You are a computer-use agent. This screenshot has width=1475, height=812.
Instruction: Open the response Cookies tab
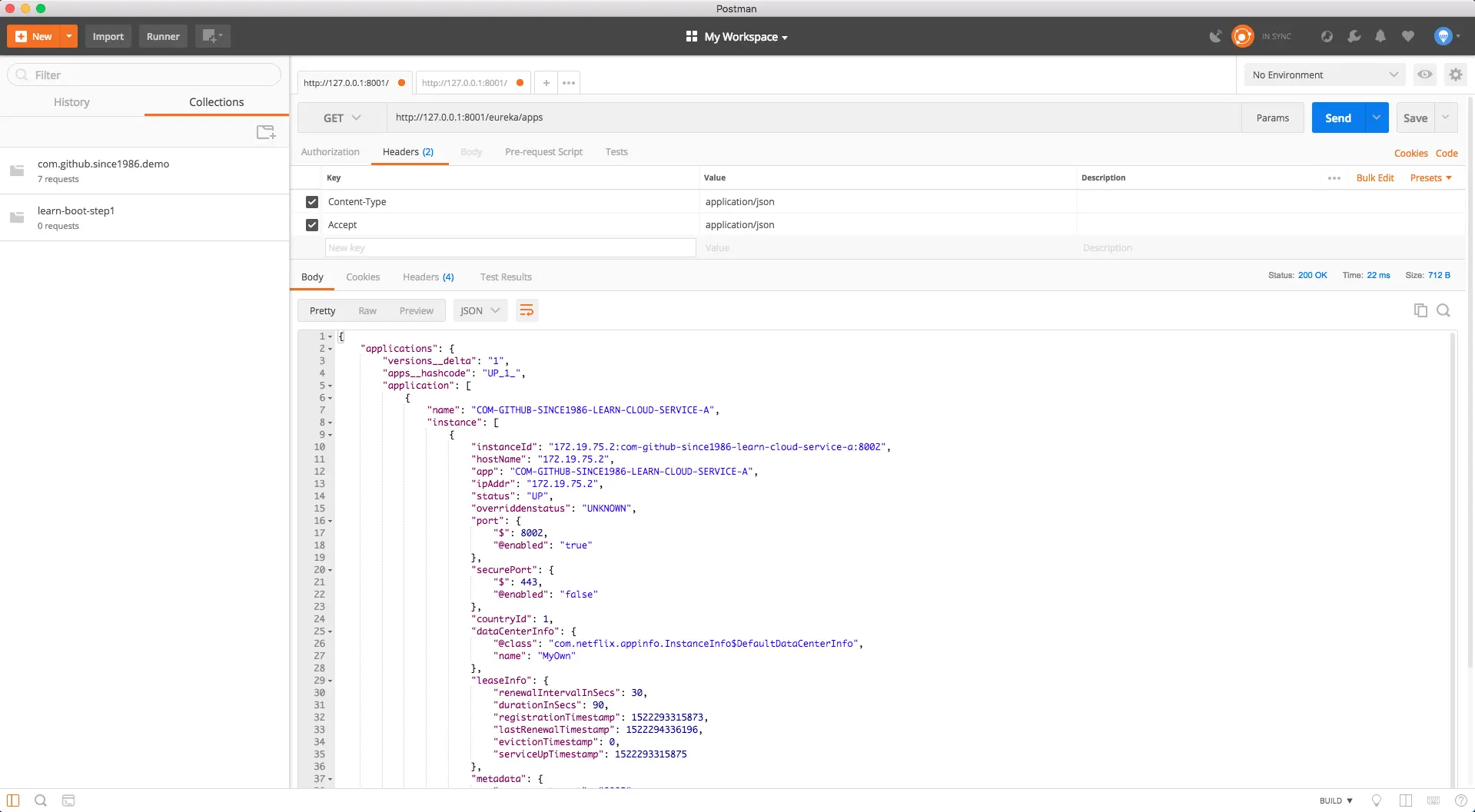coord(363,277)
